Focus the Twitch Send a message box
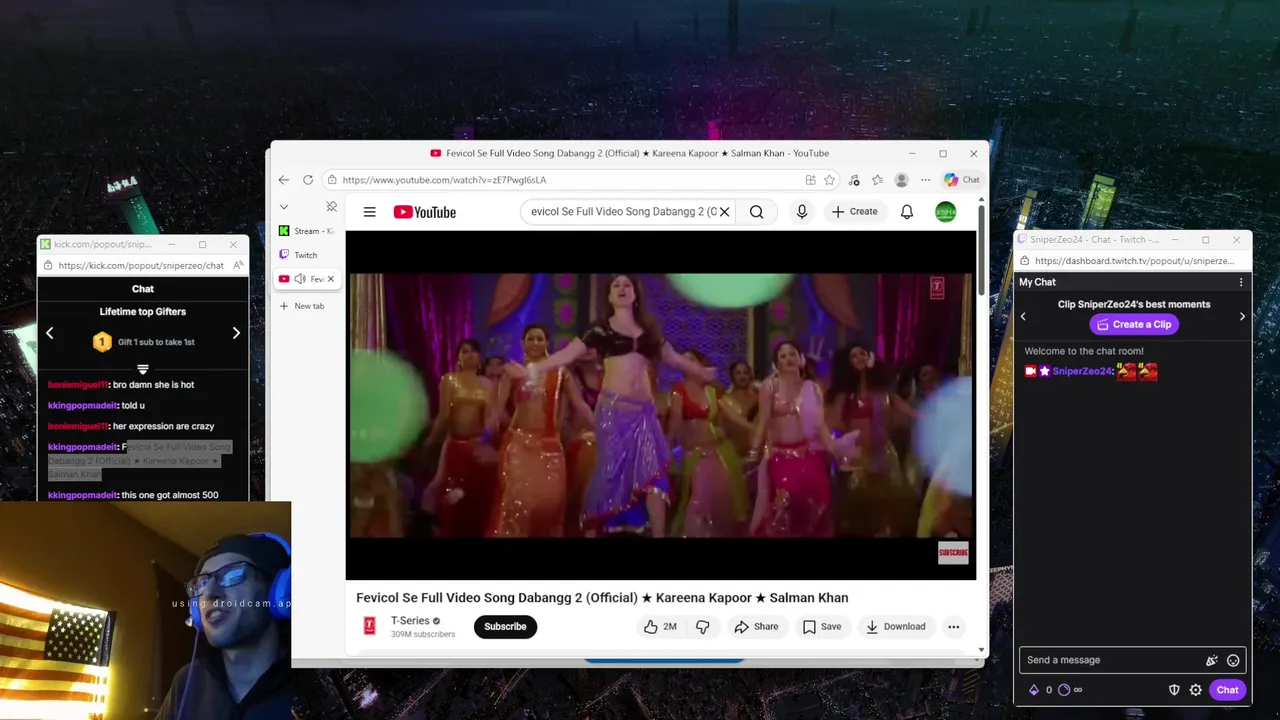The height and width of the screenshot is (720, 1280). pyautogui.click(x=1112, y=660)
